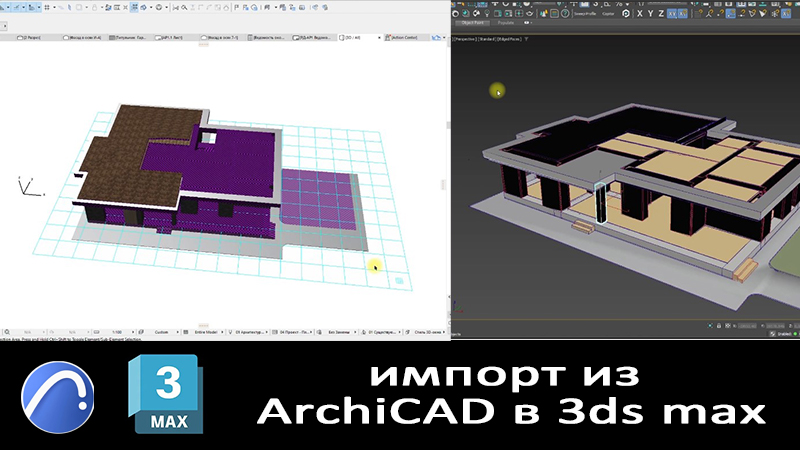
Task: Open the 01 Существую... renovation filter dropdown
Action: click(384, 332)
